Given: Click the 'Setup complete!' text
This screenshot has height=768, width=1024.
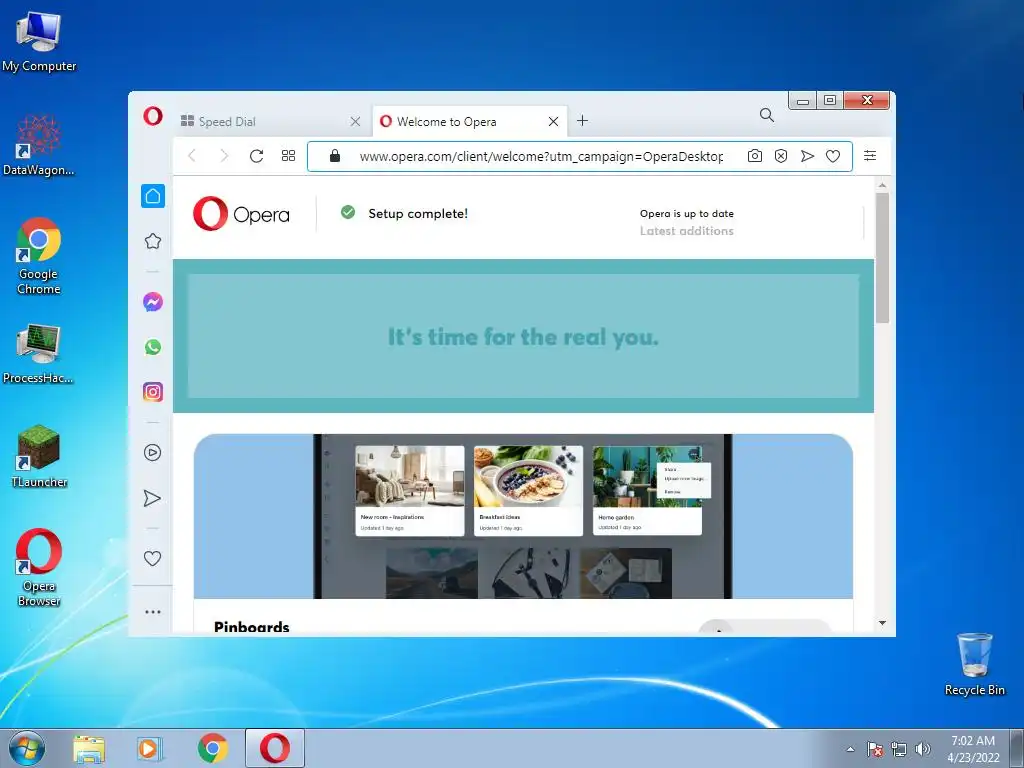Looking at the screenshot, I should (418, 214).
